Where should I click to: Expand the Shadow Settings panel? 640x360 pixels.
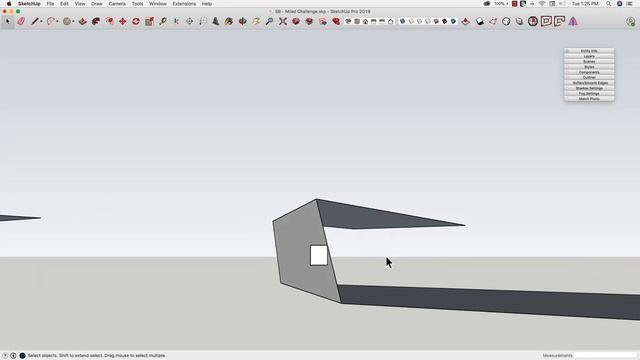tap(589, 88)
